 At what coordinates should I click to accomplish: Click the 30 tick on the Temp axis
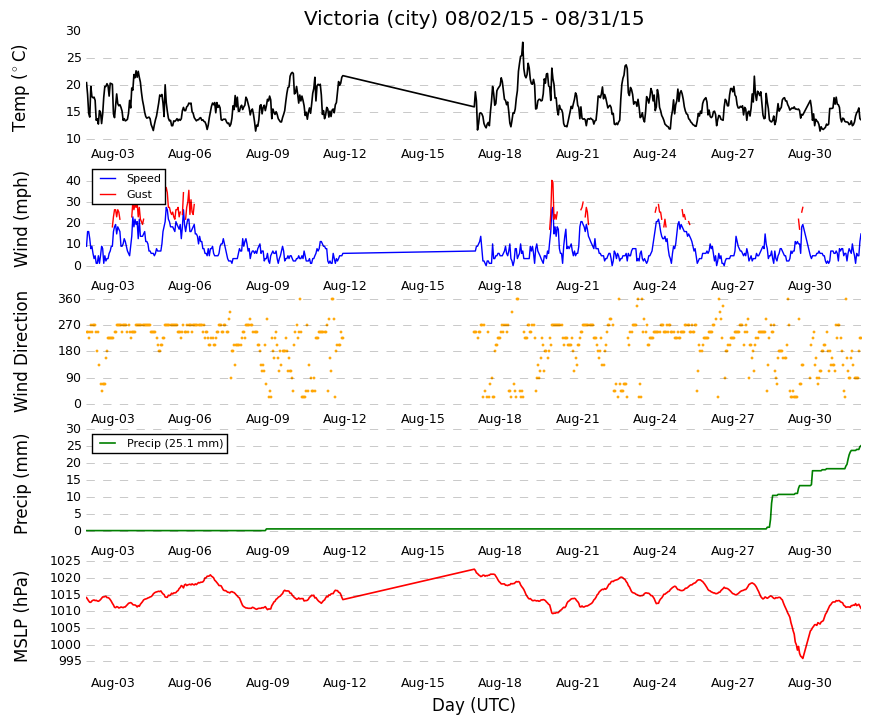pyautogui.click(x=74, y=31)
